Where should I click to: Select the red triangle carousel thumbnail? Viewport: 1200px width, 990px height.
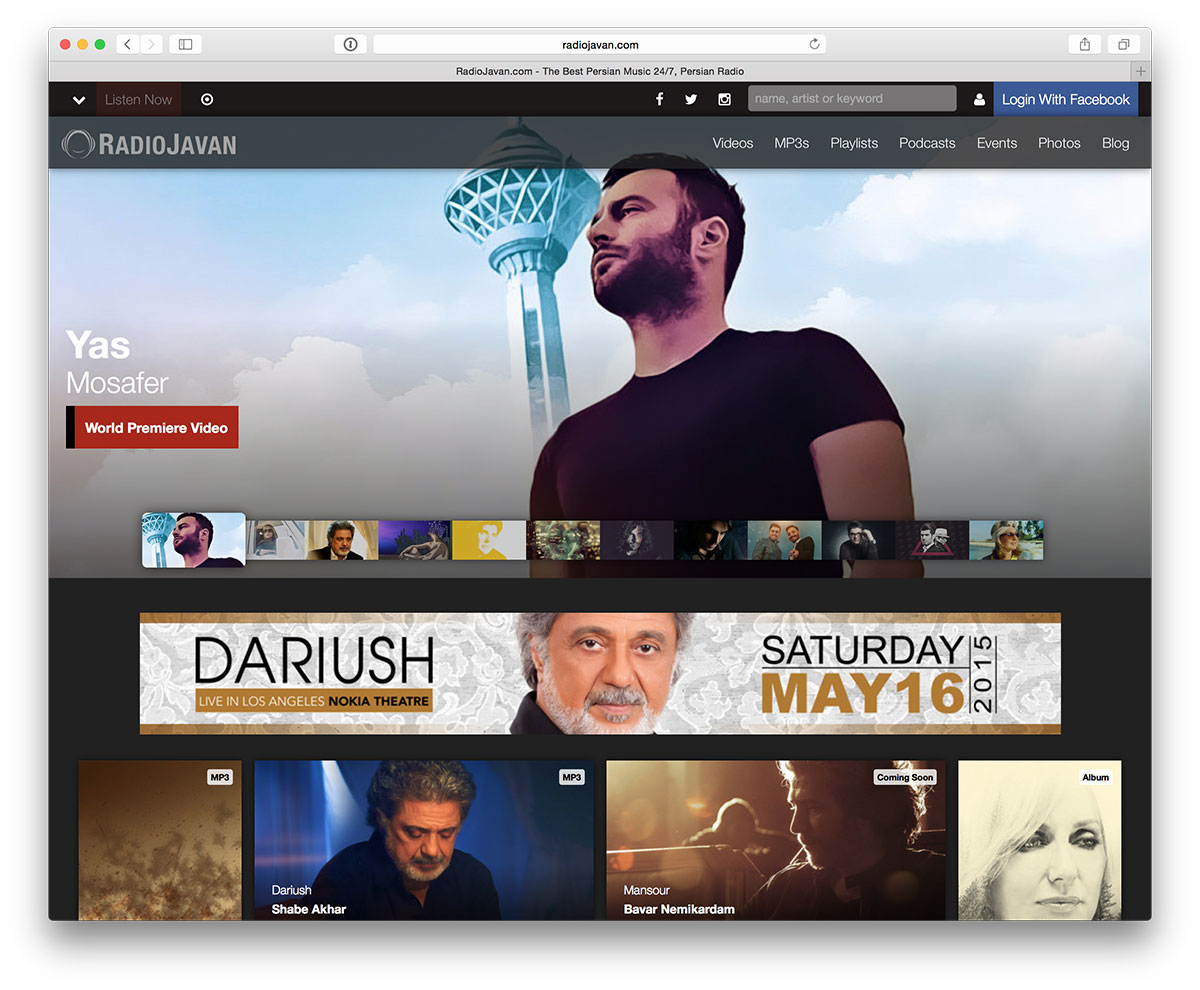click(932, 540)
